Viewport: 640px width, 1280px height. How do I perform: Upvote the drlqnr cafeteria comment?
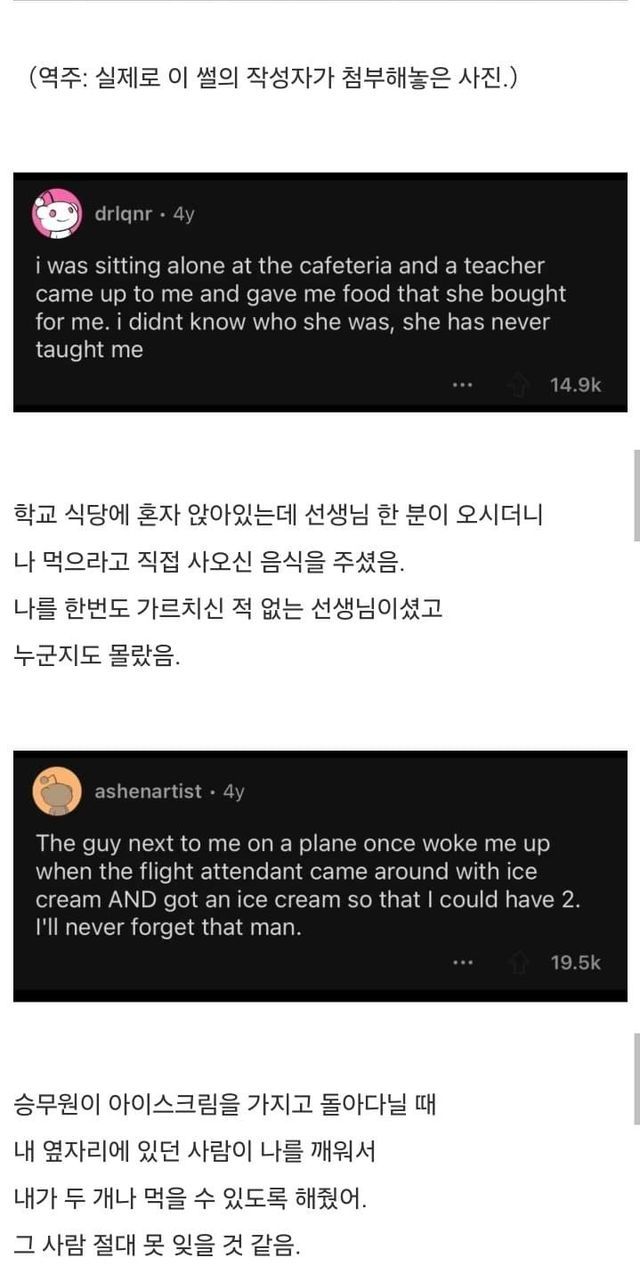(518, 385)
